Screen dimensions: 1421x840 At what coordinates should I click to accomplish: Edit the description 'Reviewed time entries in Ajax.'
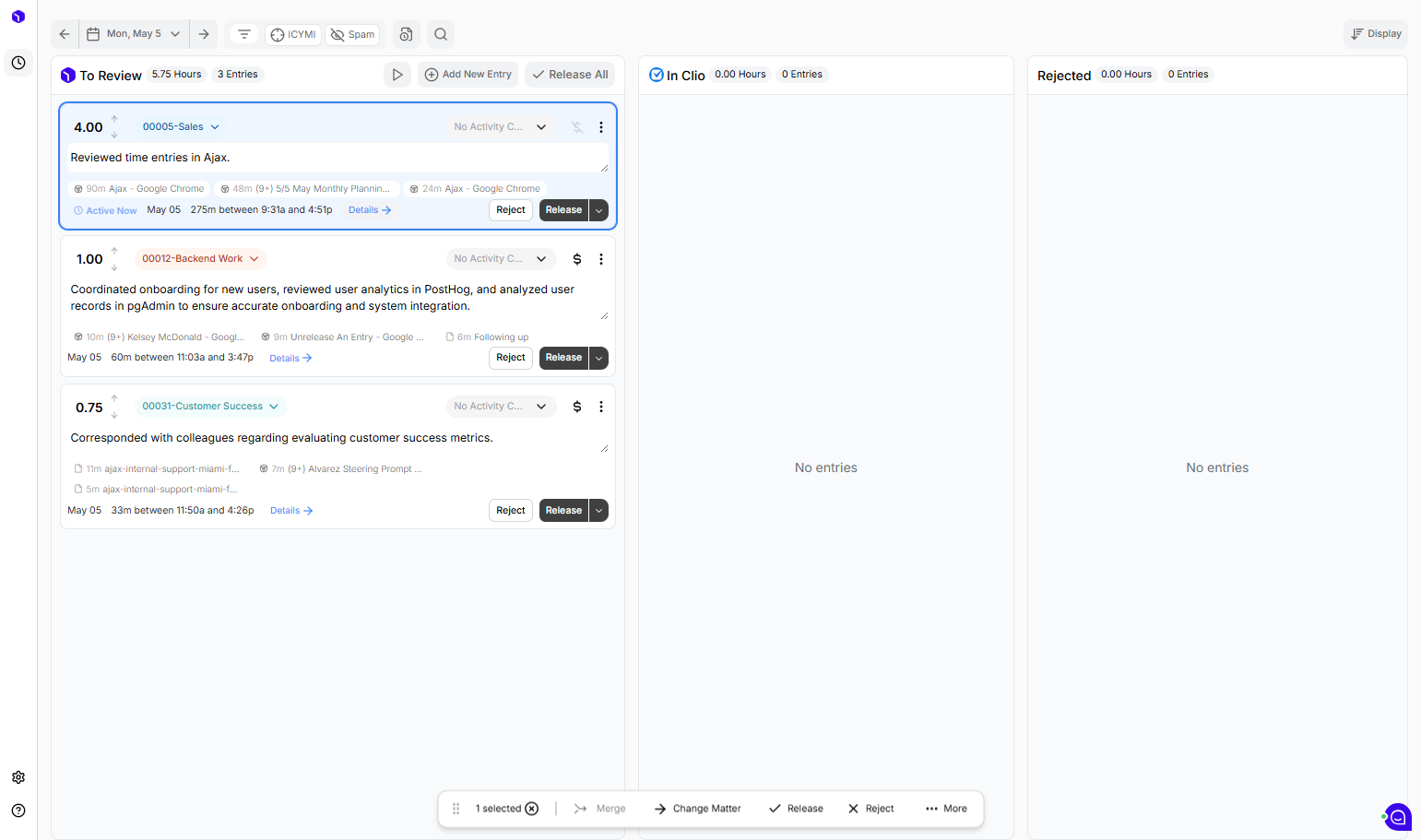[x=337, y=159]
